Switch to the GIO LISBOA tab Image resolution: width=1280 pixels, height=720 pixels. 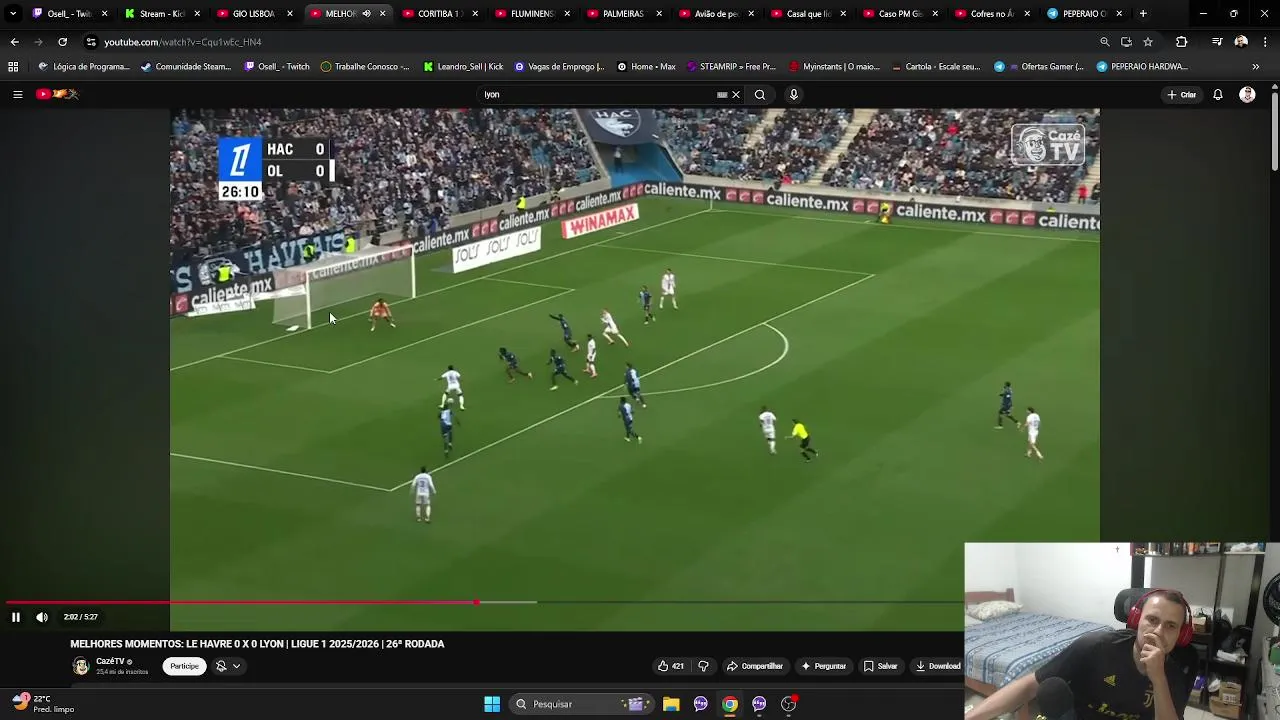click(x=253, y=14)
